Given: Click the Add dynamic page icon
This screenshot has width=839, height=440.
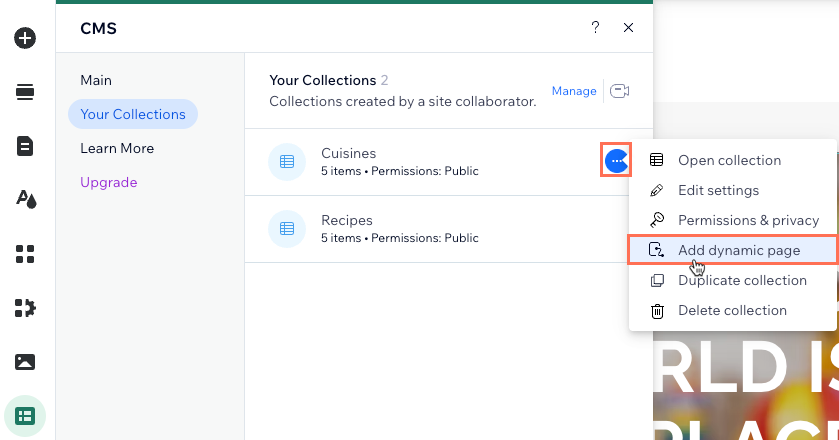Looking at the screenshot, I should click(x=657, y=250).
